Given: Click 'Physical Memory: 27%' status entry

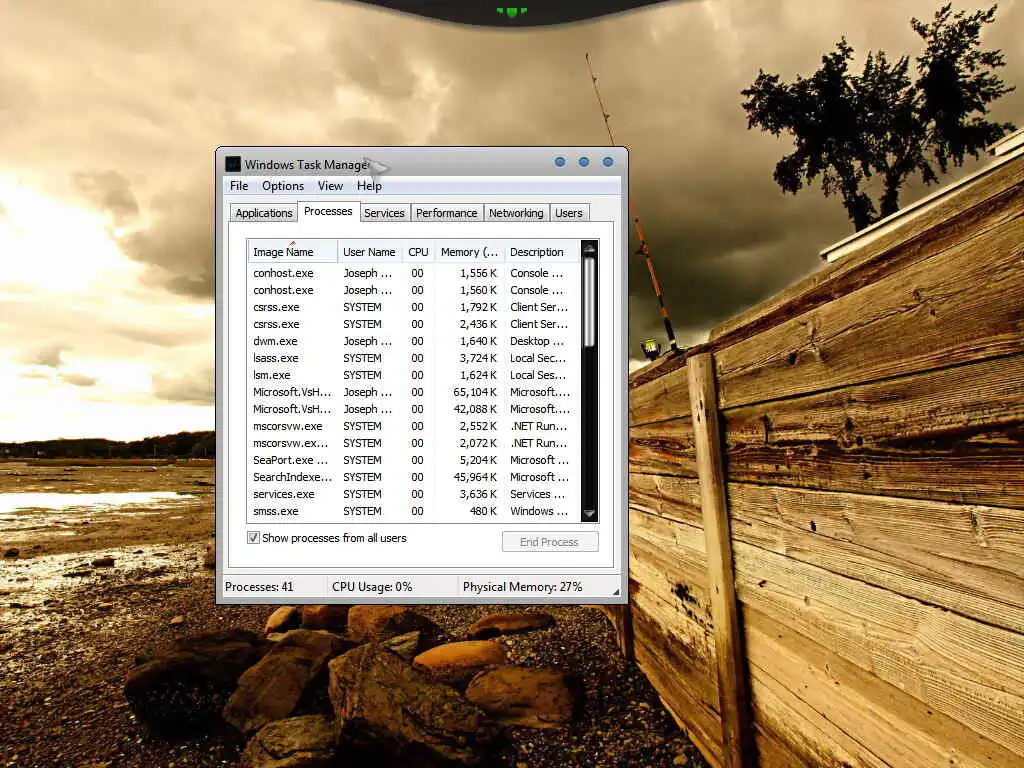Looking at the screenshot, I should tap(522, 586).
